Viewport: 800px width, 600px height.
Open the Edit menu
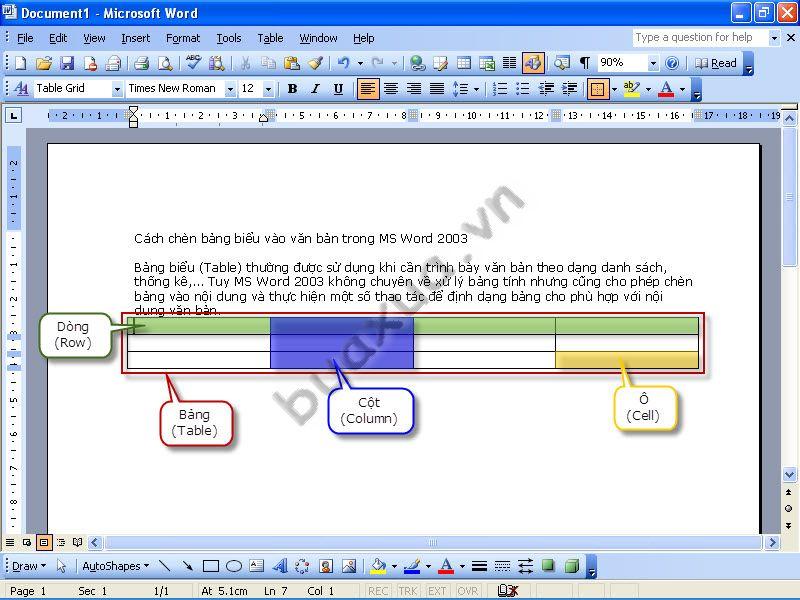click(x=58, y=38)
